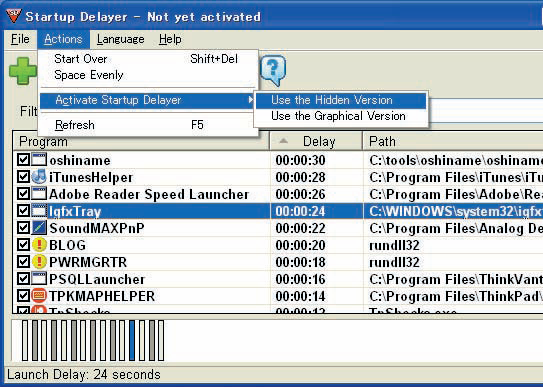Click the Launch Delay status bar text
Viewport: 543px width, 387px height.
tap(84, 375)
